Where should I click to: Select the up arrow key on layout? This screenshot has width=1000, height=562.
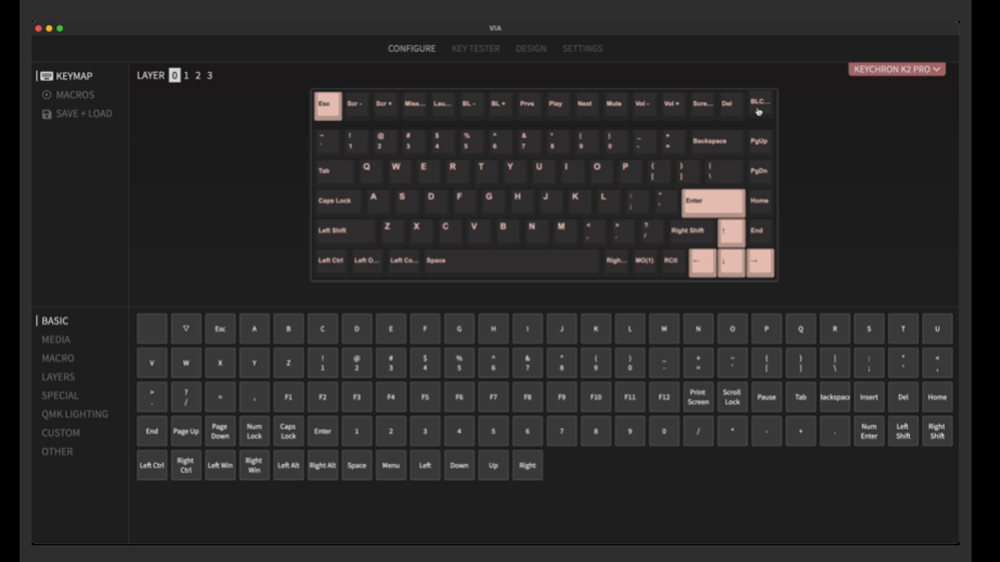tap(731, 233)
